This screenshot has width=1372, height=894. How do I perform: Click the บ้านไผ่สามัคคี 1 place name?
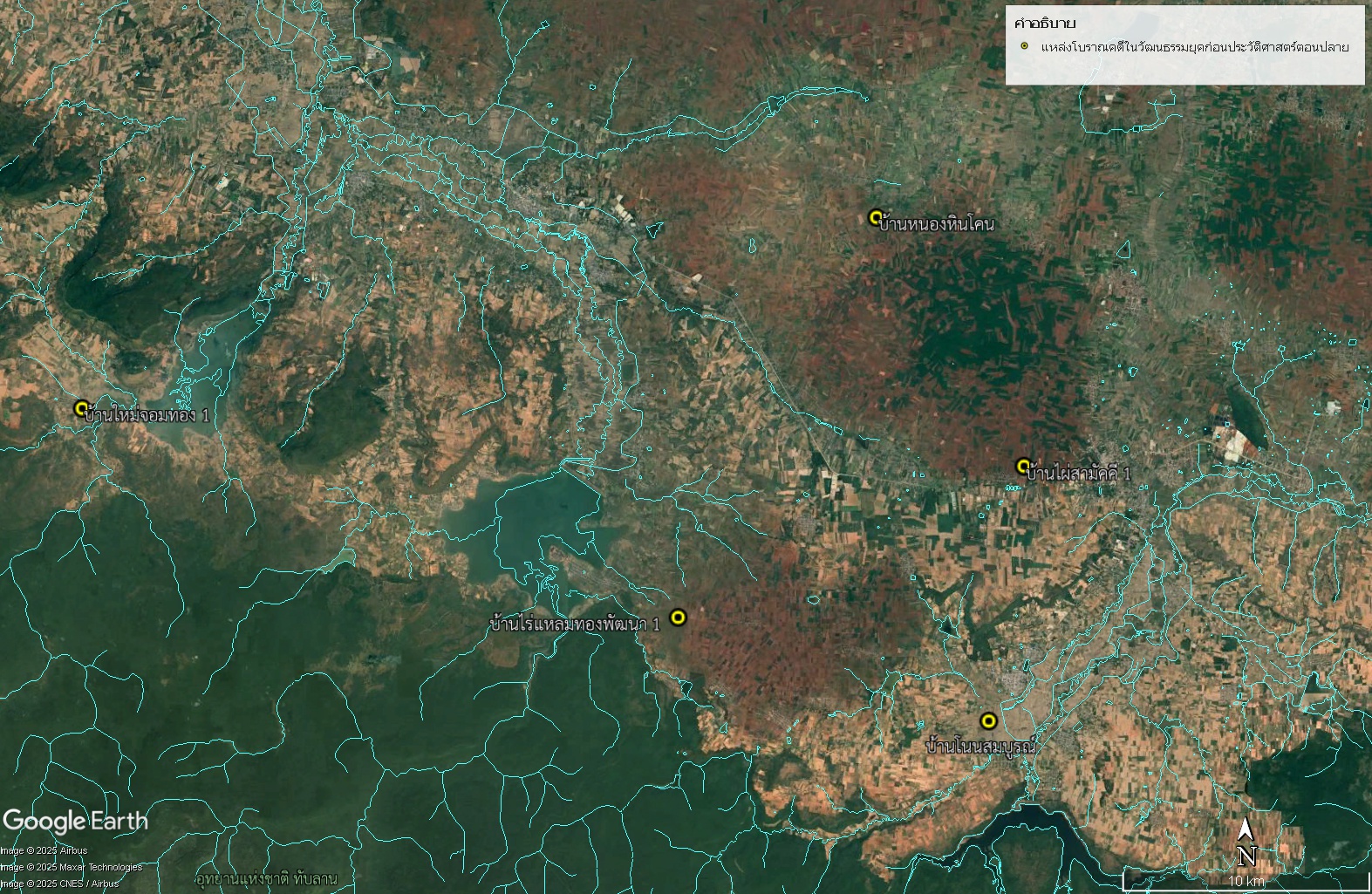point(1079,474)
